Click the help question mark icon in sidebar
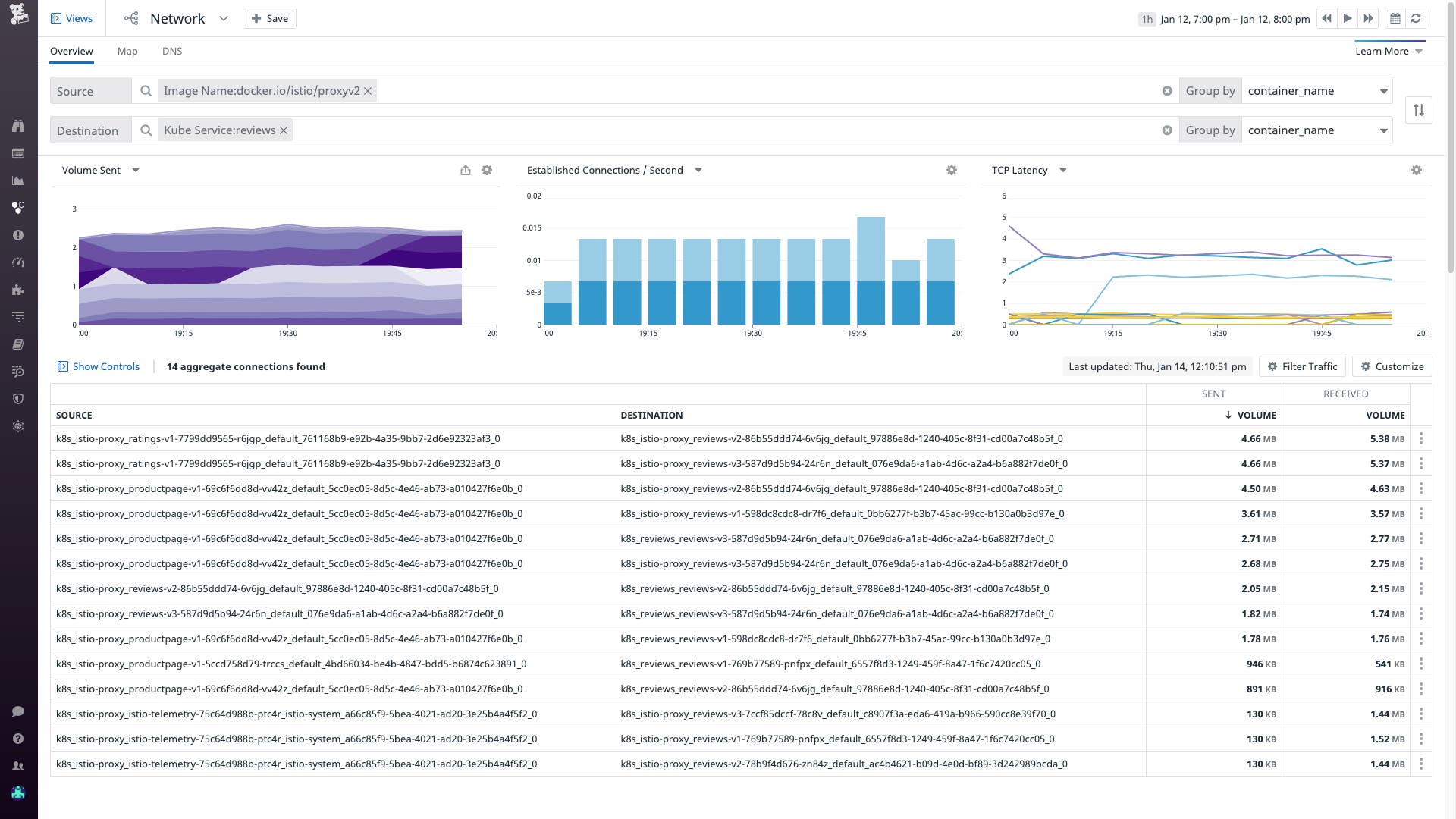The width and height of the screenshot is (1456, 819). pyautogui.click(x=18, y=739)
